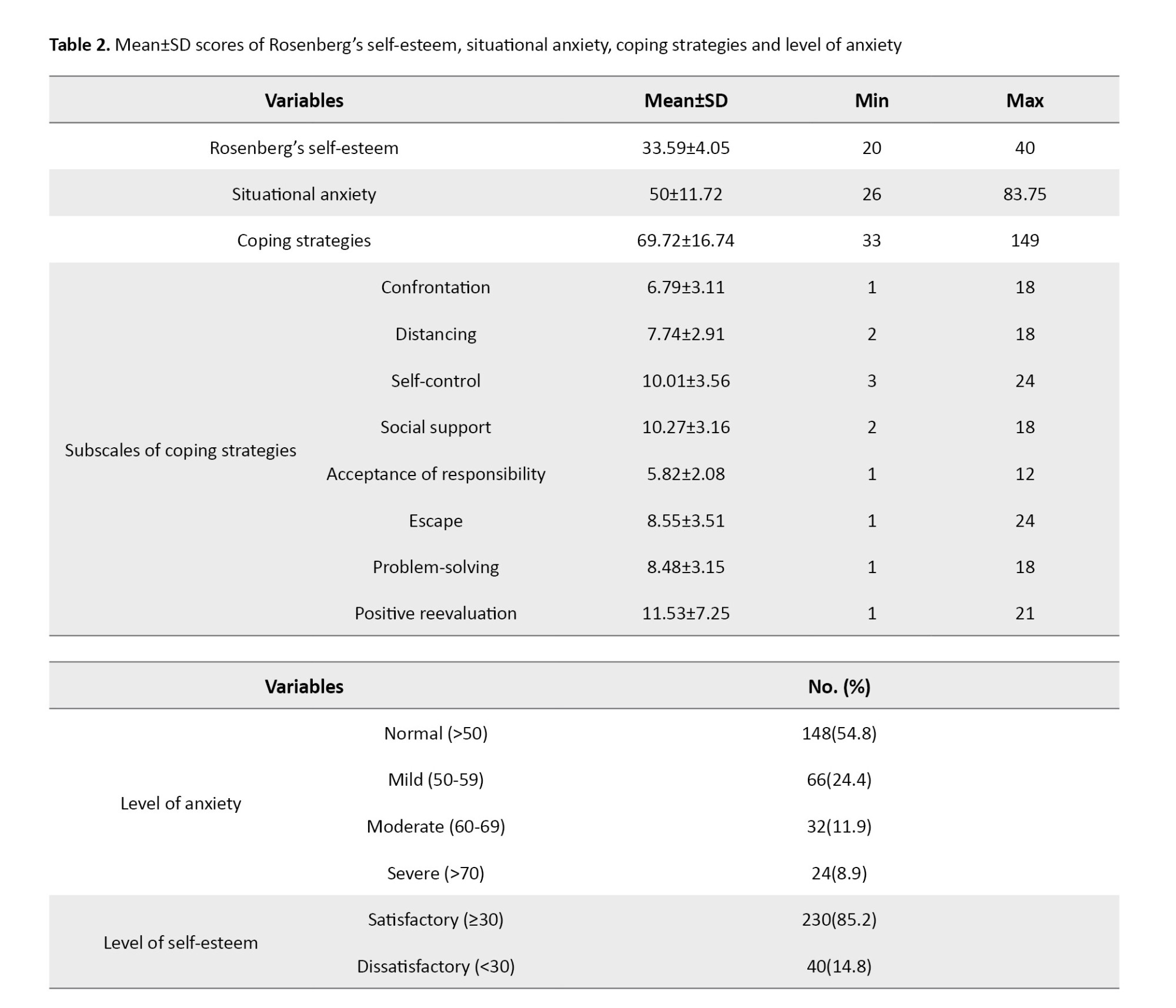This screenshot has height=1008, width=1176.
Task: Click the Social support mean value 10.27±3.16
Action: (686, 427)
